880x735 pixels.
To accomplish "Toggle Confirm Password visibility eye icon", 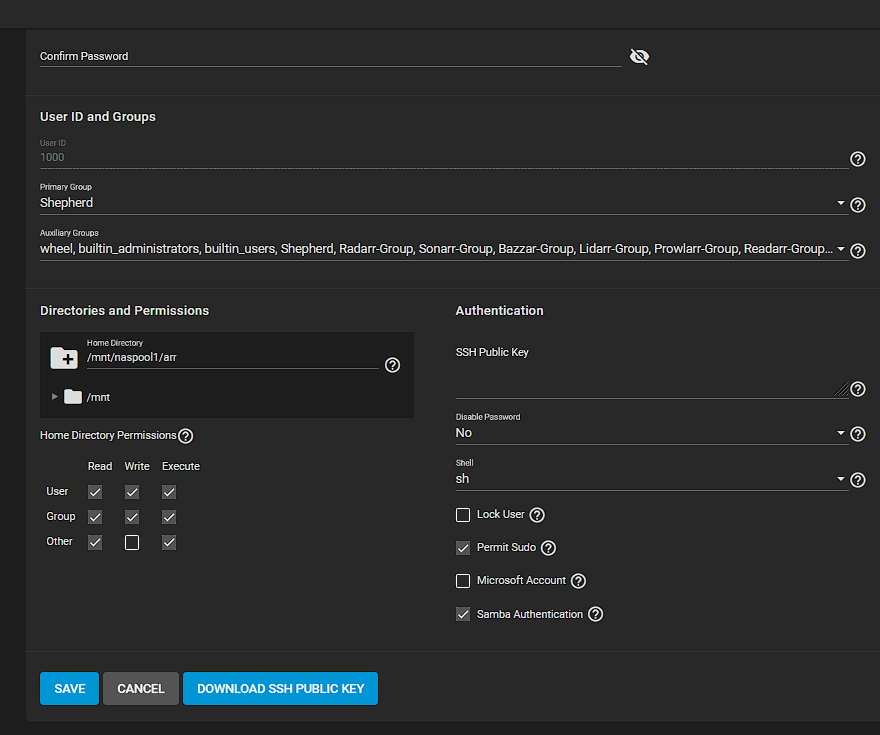I will click(x=640, y=57).
